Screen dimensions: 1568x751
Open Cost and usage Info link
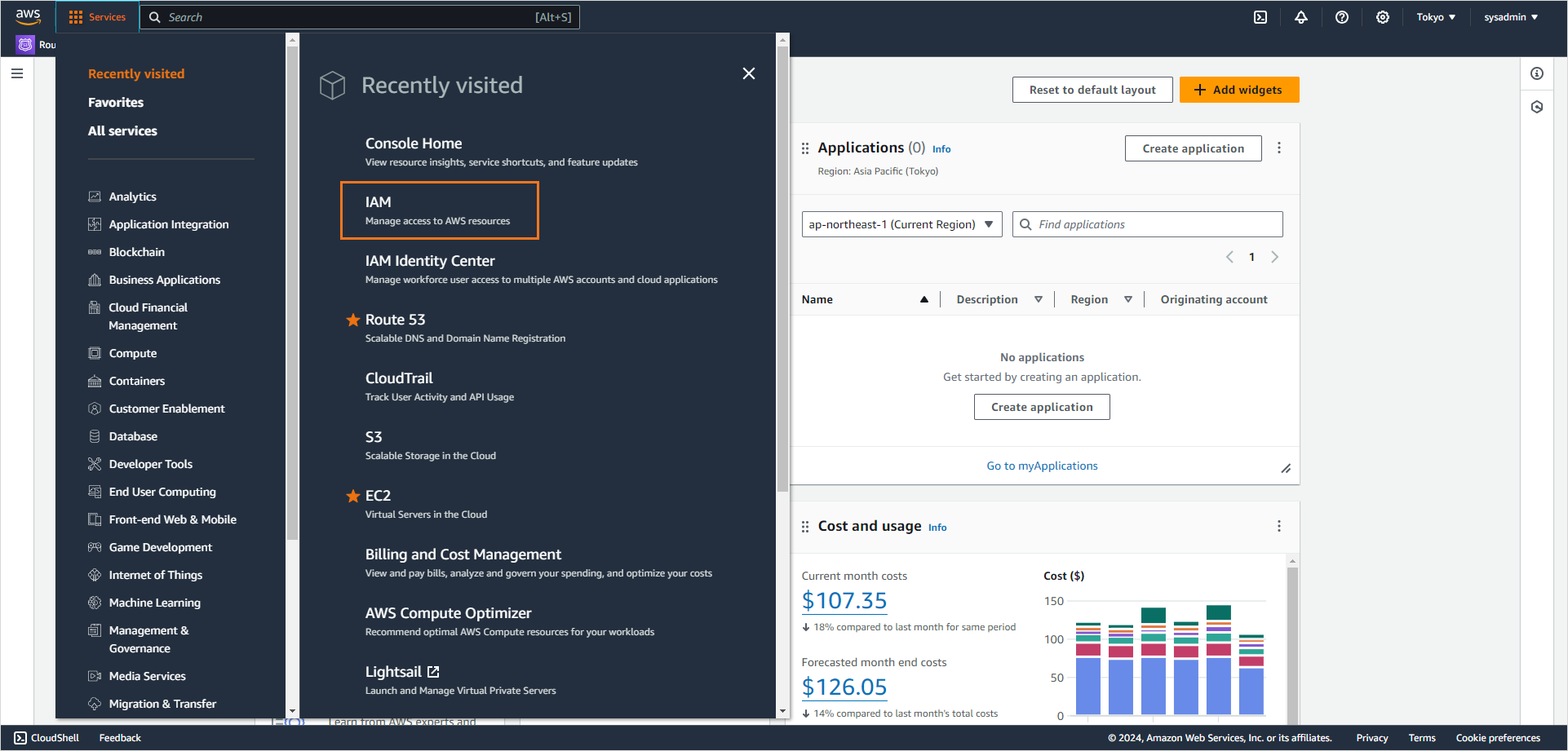point(937,528)
